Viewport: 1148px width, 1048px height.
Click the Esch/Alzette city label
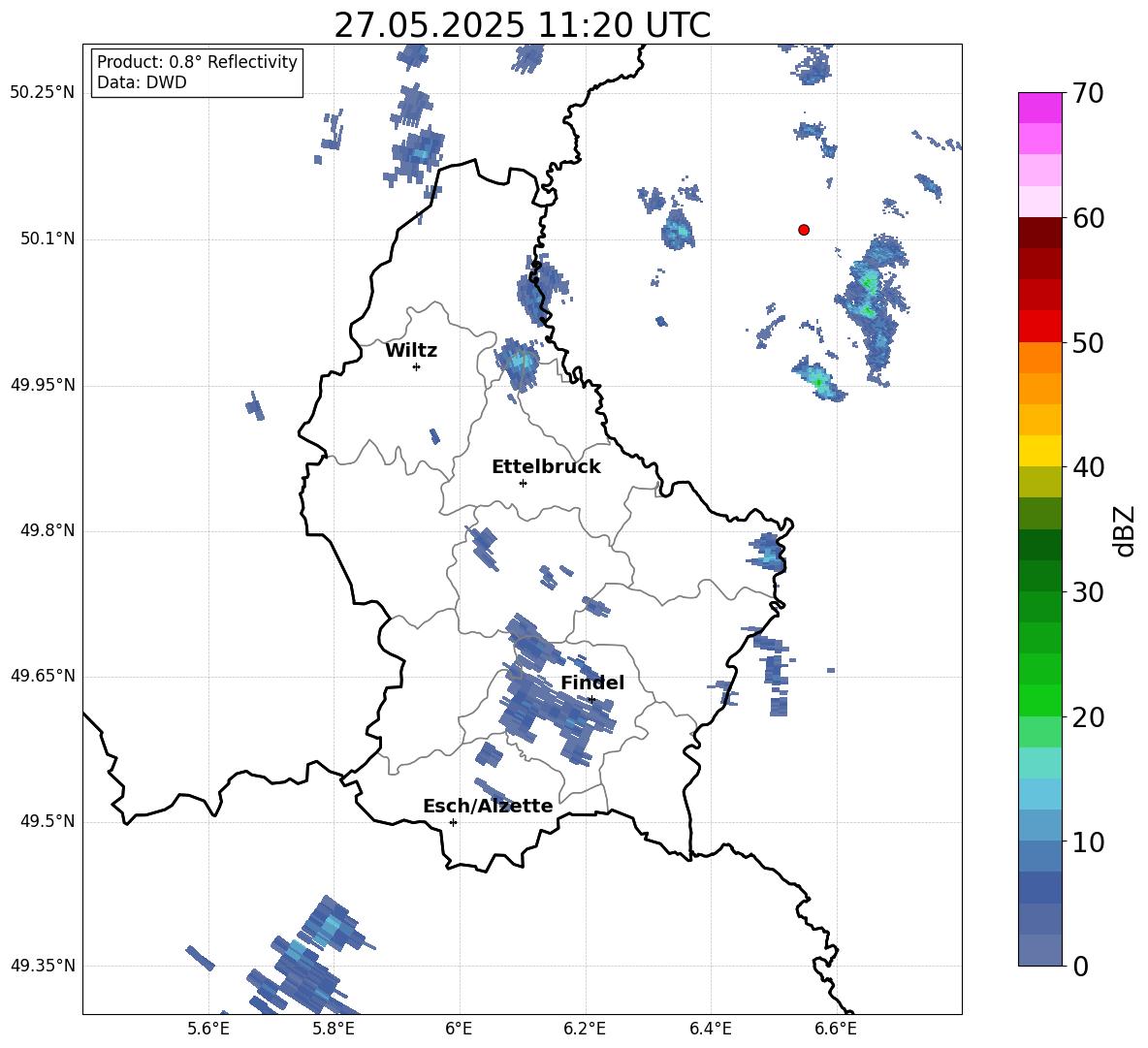tap(488, 807)
